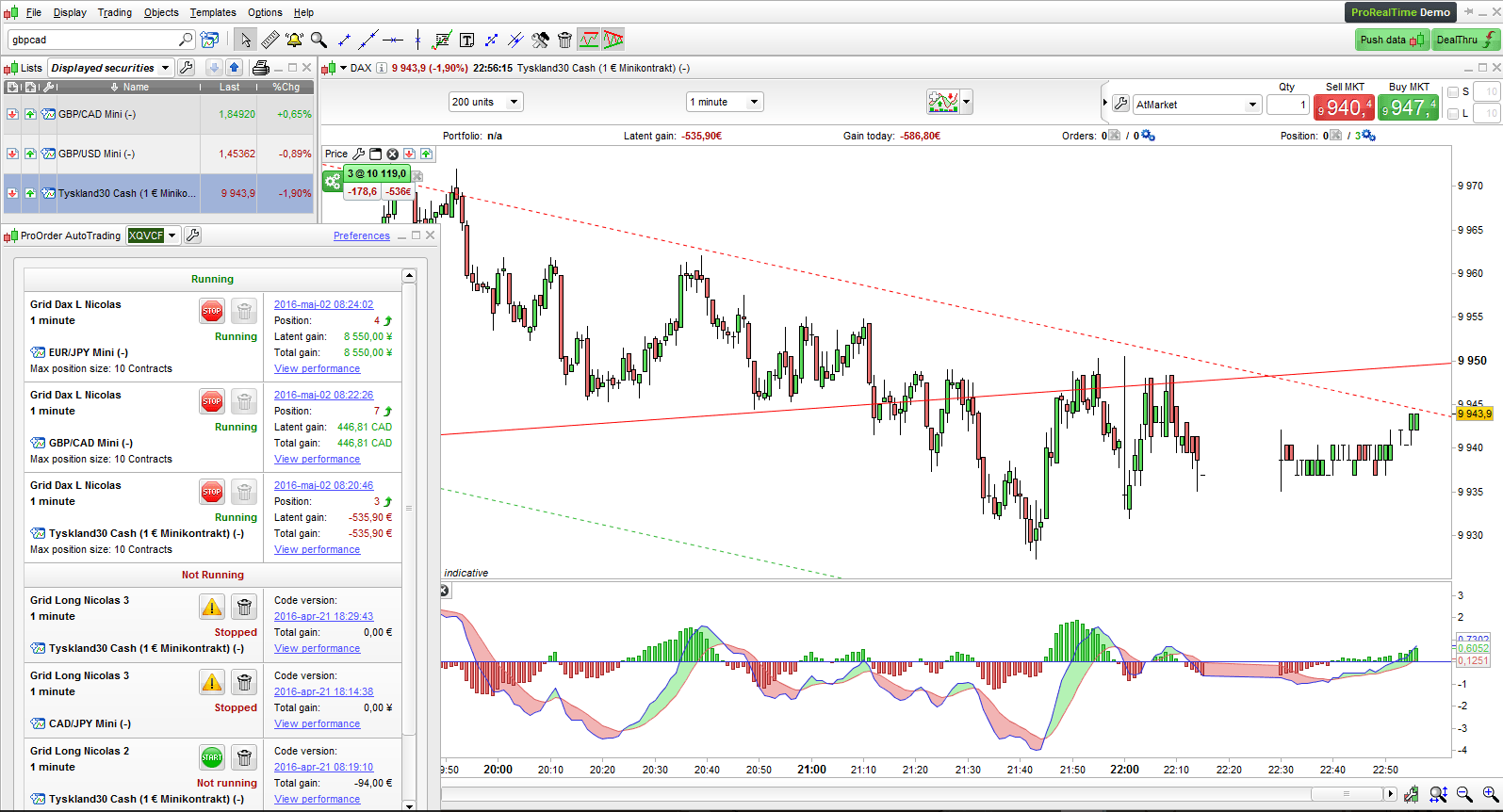Screen dimensions: 1503x812
Task: Click the DealThru button
Action: click(x=1465, y=40)
